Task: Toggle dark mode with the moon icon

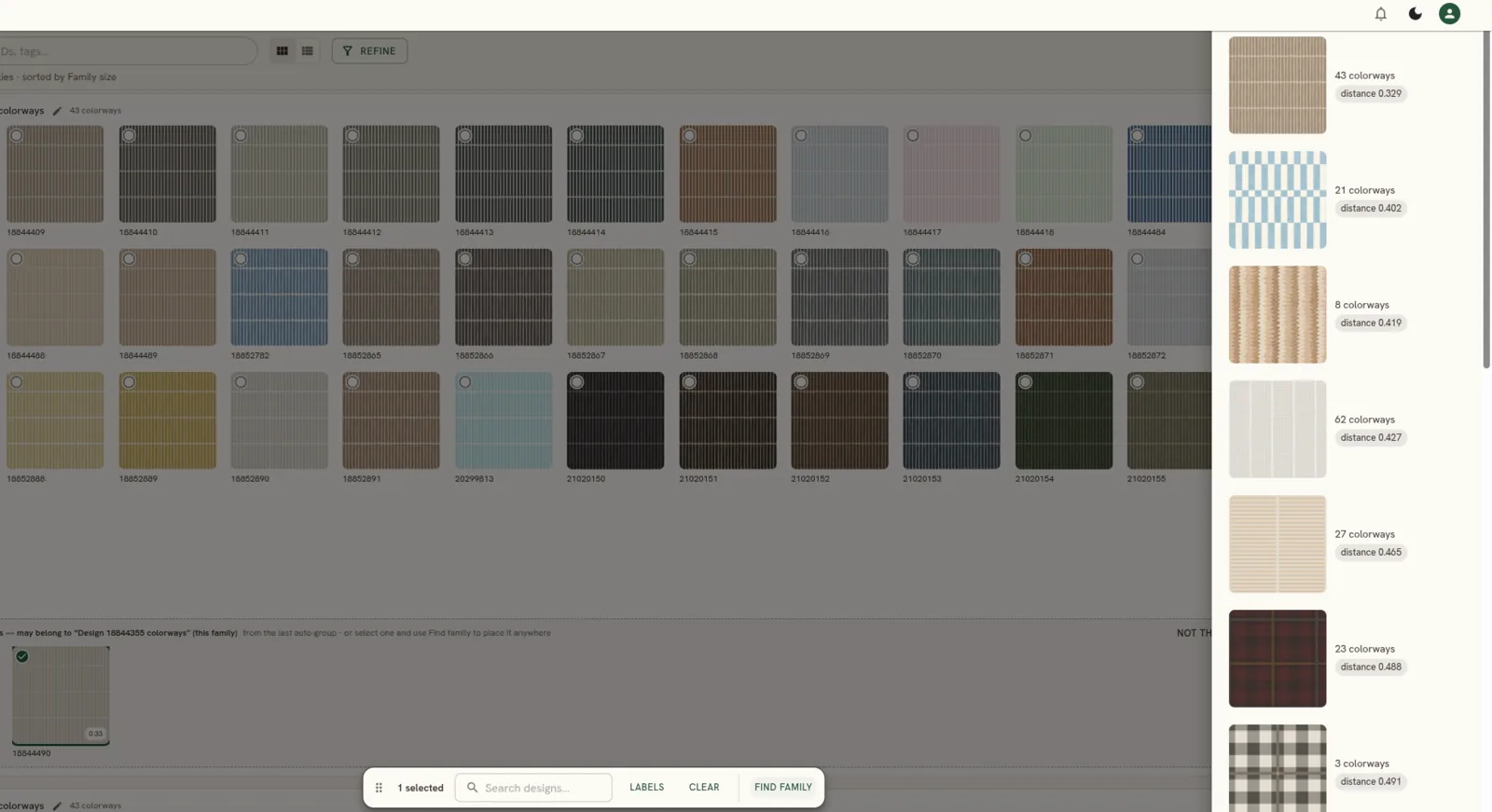Action: [1416, 14]
